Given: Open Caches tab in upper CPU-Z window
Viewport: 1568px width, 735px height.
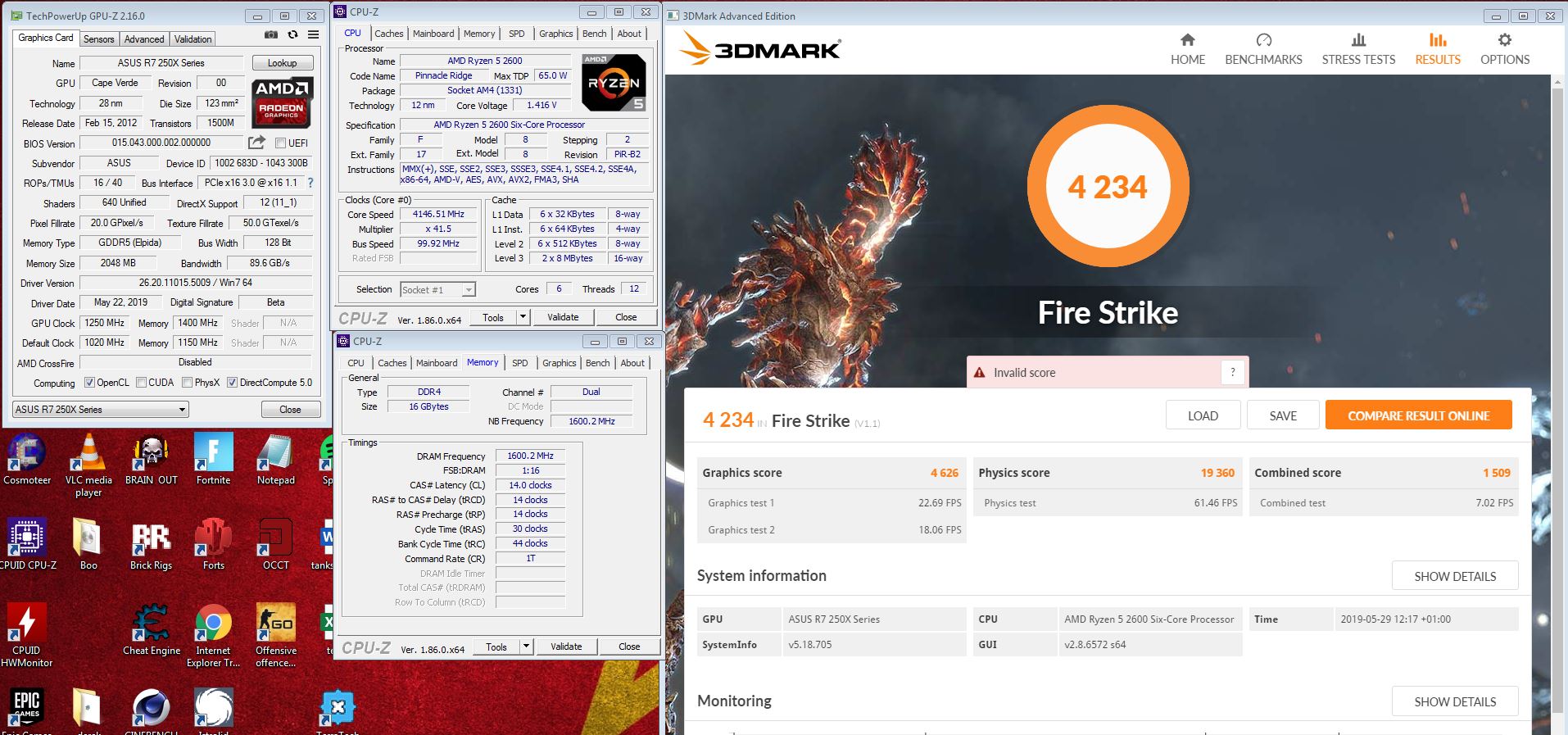Looking at the screenshot, I should pyautogui.click(x=388, y=34).
